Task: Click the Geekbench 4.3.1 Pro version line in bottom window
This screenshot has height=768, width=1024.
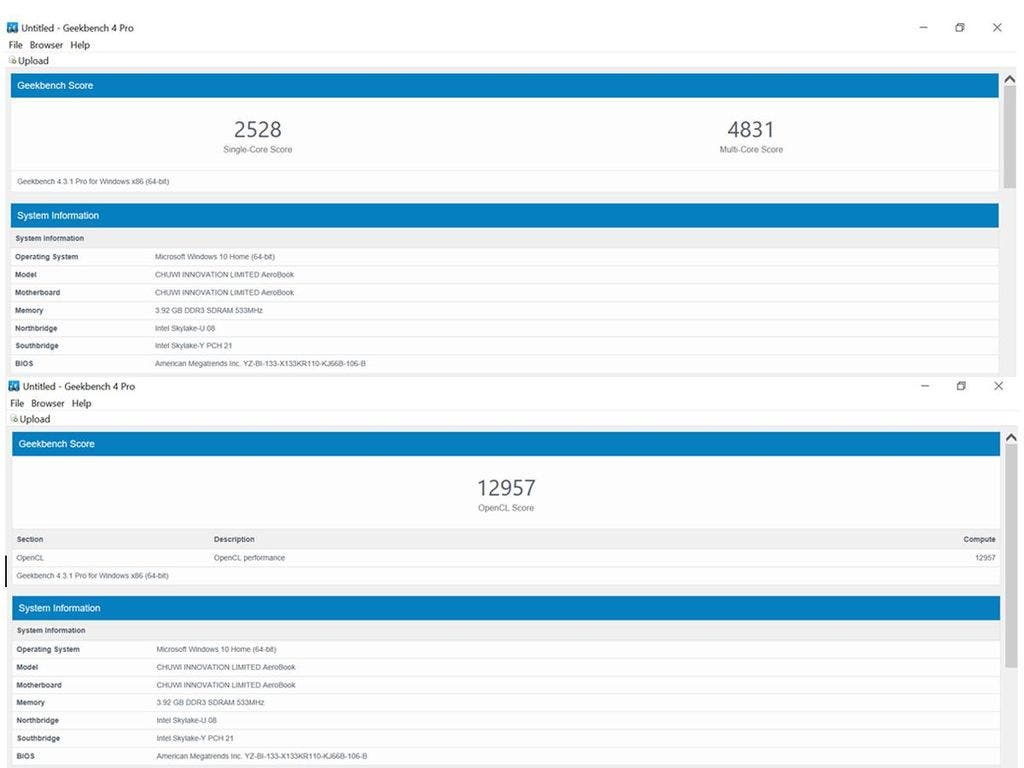Action: tap(92, 576)
